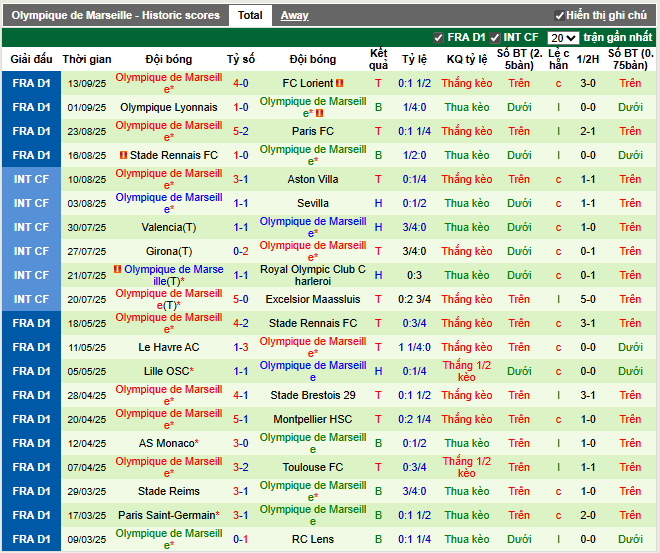Click the 1-3 score at Le Havre AC
The height and width of the screenshot is (553, 660).
pos(241,347)
